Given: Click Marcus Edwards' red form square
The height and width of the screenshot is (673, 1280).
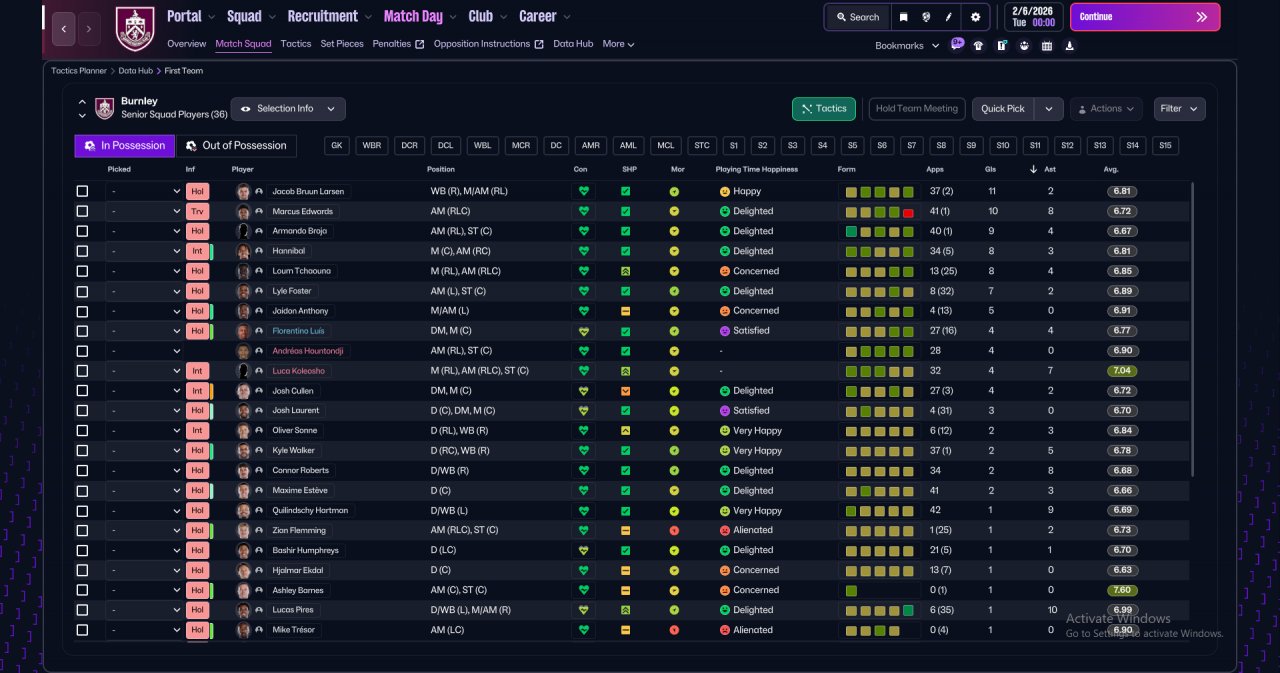Looking at the screenshot, I should point(908,212).
